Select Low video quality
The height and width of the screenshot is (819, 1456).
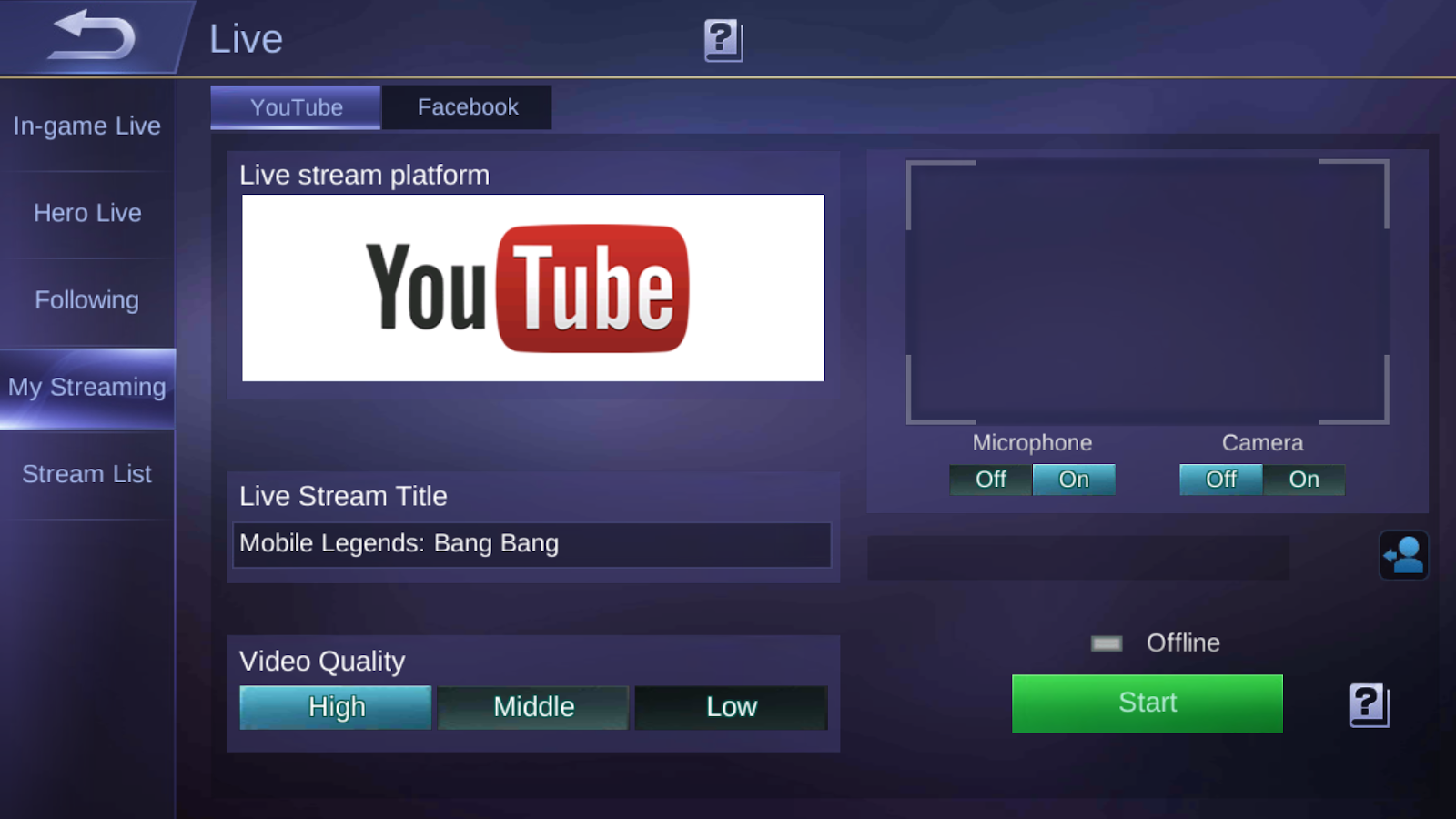click(x=732, y=707)
